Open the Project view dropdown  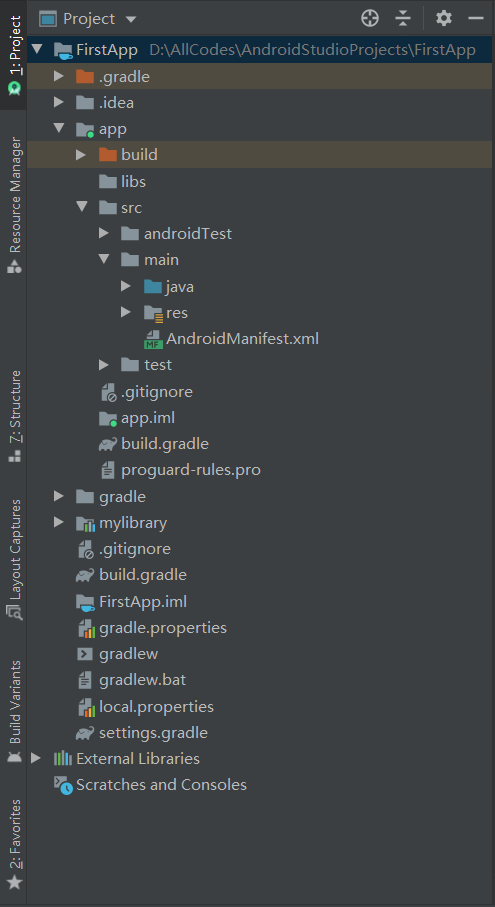pyautogui.click(x=88, y=19)
